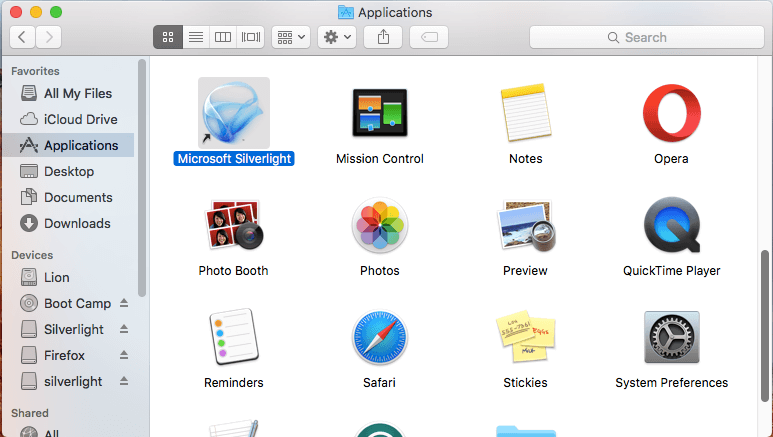Eject the lowercase silverlight volume
This screenshot has height=437, width=773.
point(124,381)
